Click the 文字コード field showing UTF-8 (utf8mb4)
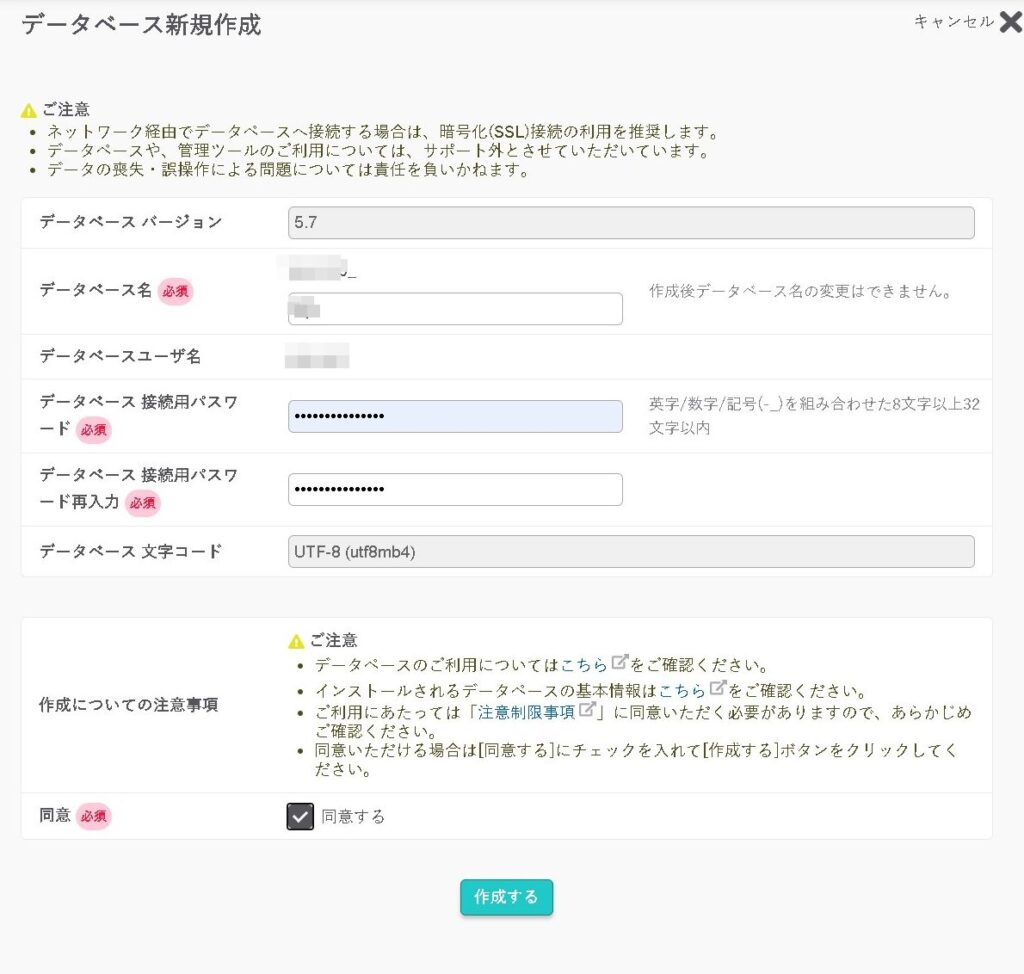1024x974 pixels. point(630,552)
